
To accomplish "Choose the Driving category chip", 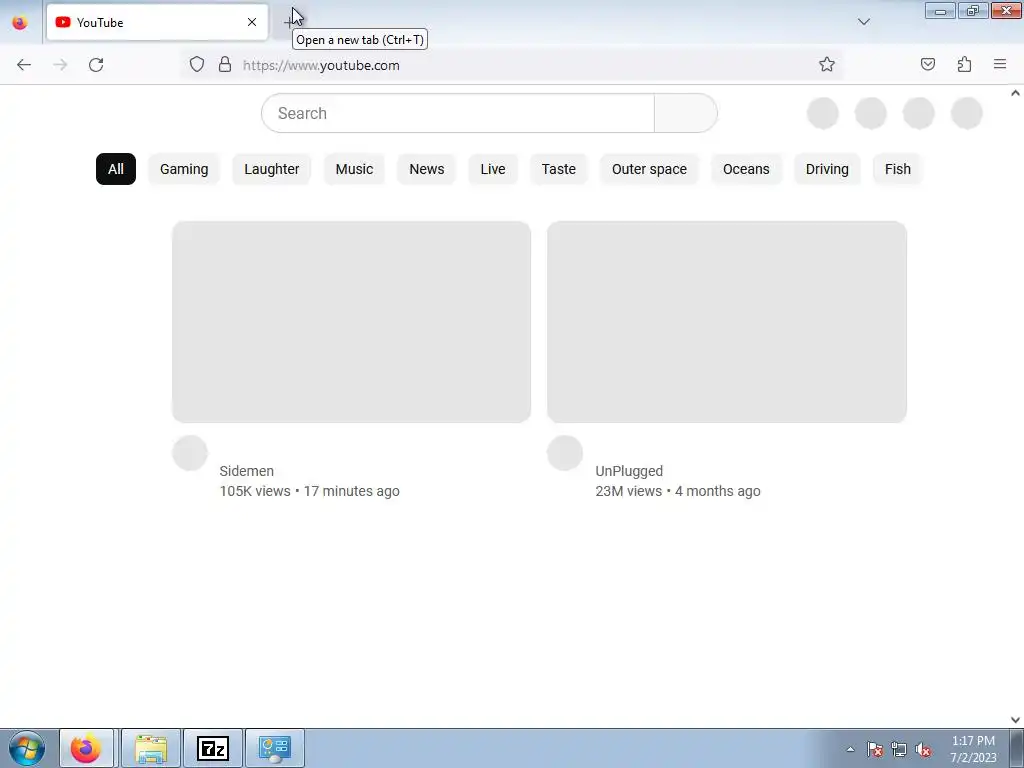I will tap(827, 169).
